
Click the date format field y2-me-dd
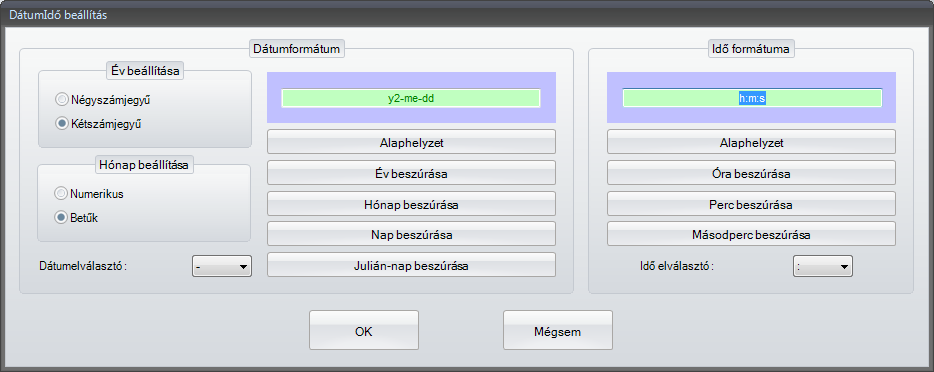coord(411,98)
